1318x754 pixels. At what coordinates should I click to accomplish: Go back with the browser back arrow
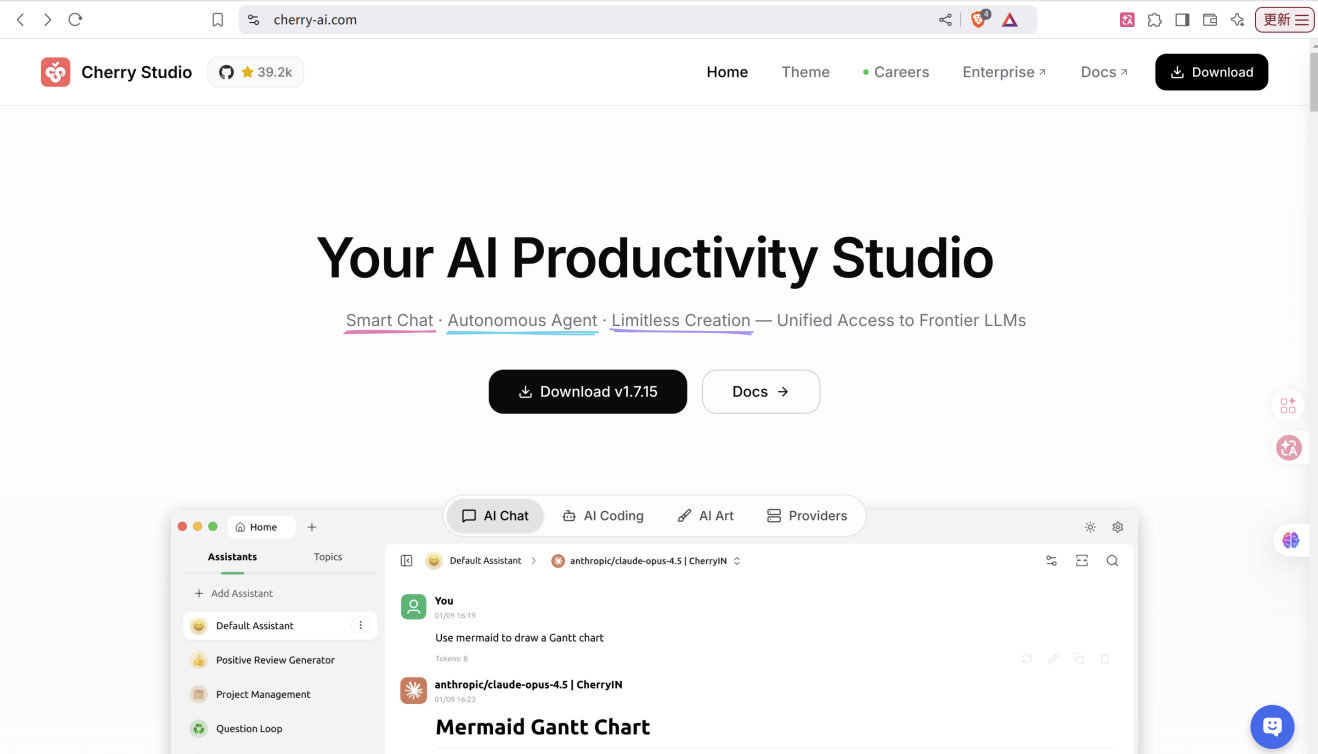[x=20, y=19]
